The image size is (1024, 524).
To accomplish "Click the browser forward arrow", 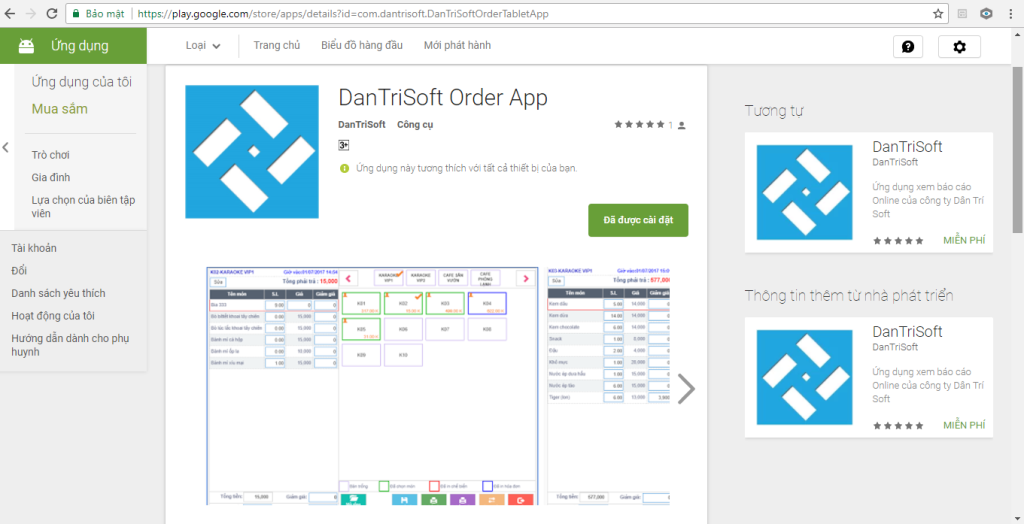I will [x=31, y=13].
